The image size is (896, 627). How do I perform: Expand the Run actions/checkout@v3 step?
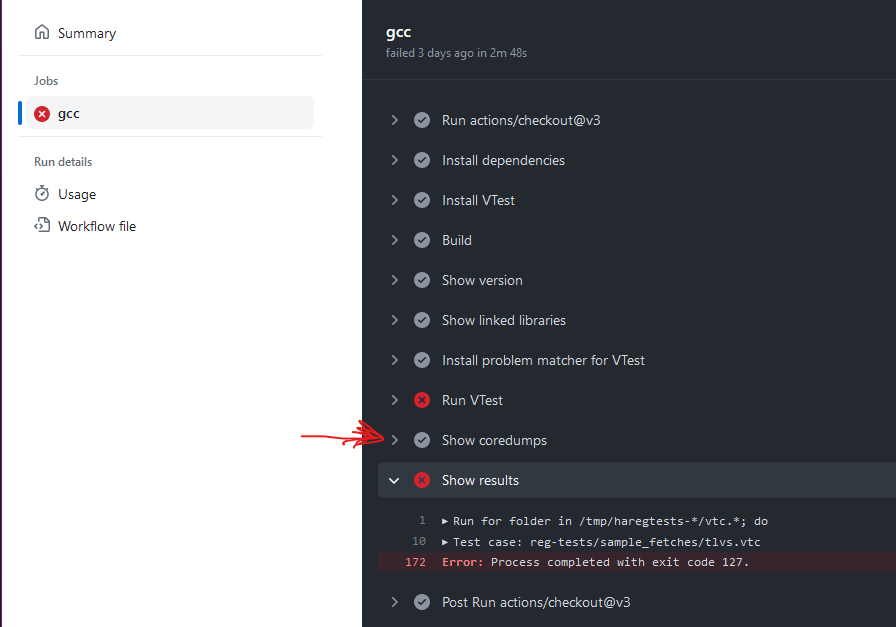(394, 120)
